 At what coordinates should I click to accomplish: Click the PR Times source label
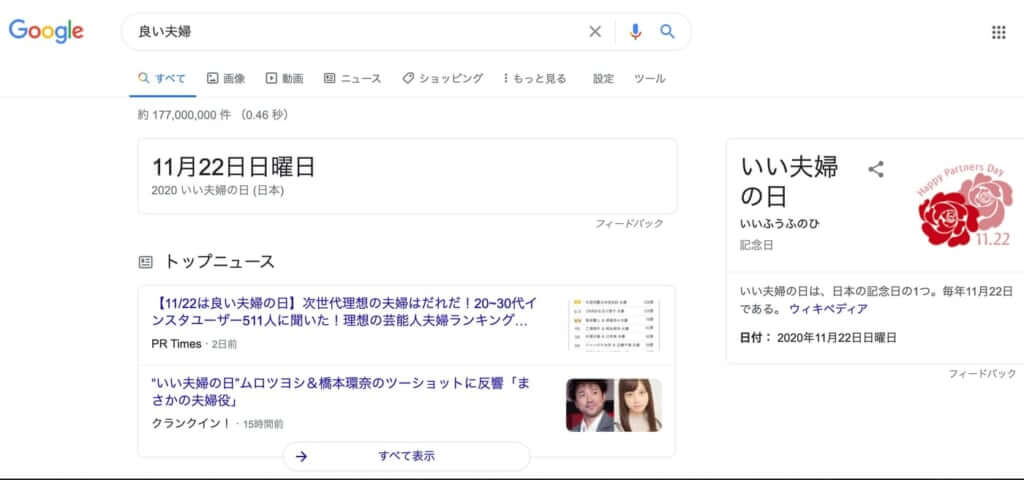coord(176,344)
